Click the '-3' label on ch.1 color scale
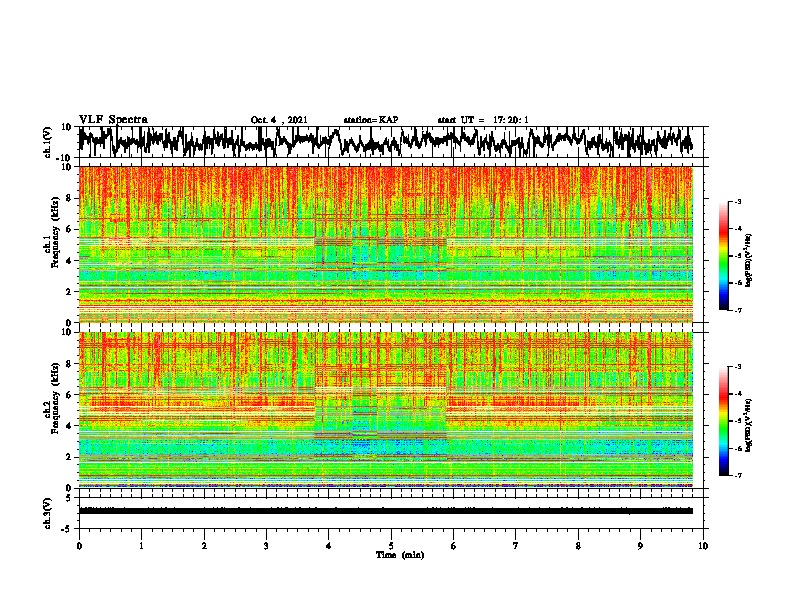 737,201
